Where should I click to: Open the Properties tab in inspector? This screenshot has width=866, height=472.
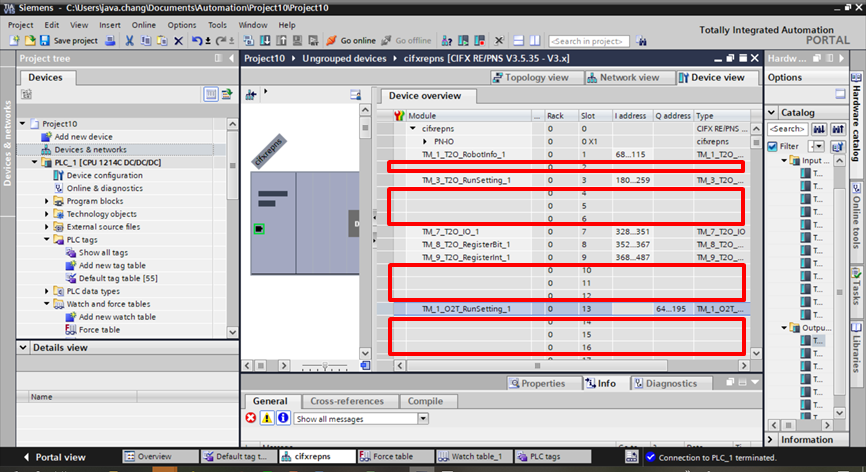coord(543,383)
